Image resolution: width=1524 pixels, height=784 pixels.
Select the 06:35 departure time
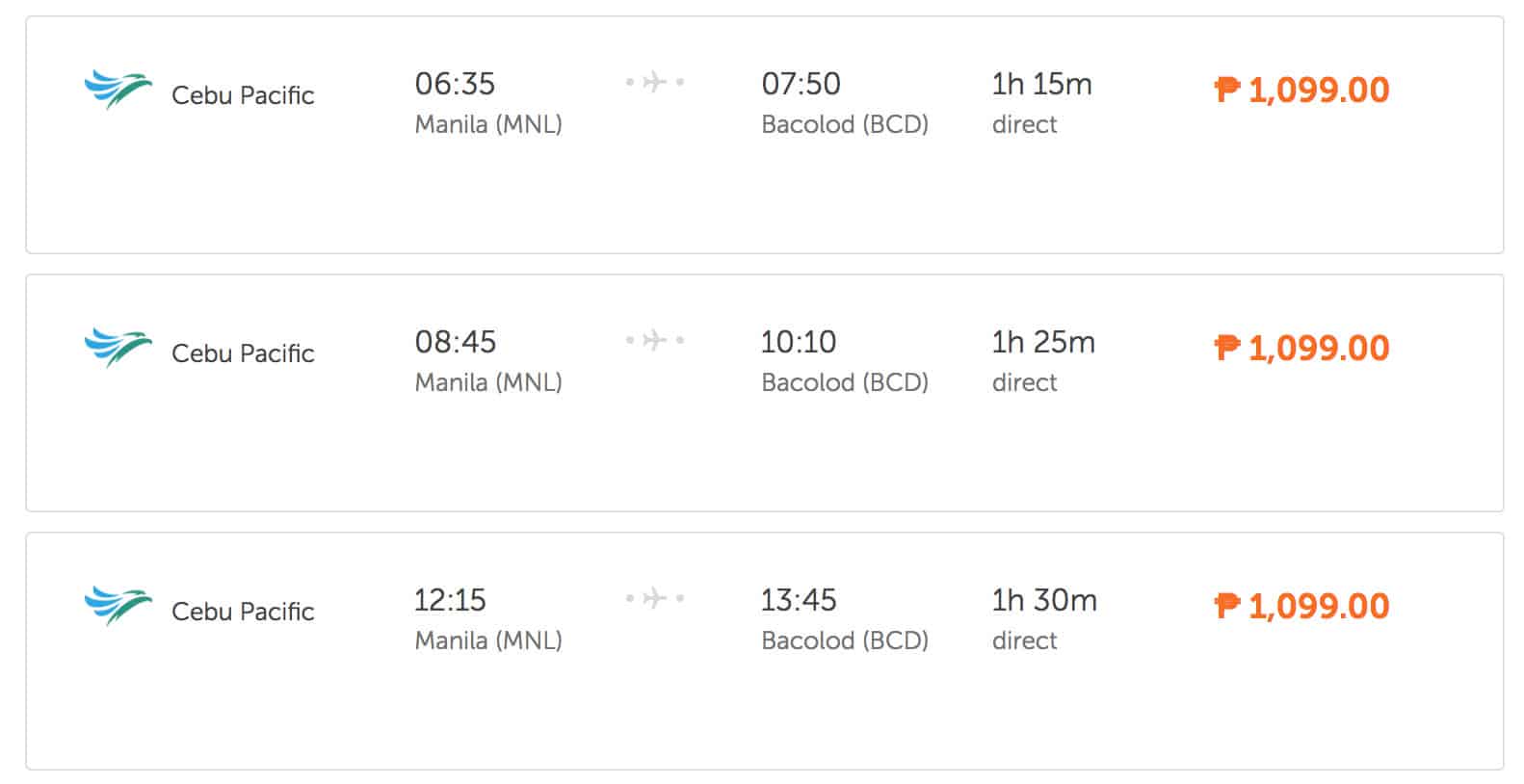point(455,84)
